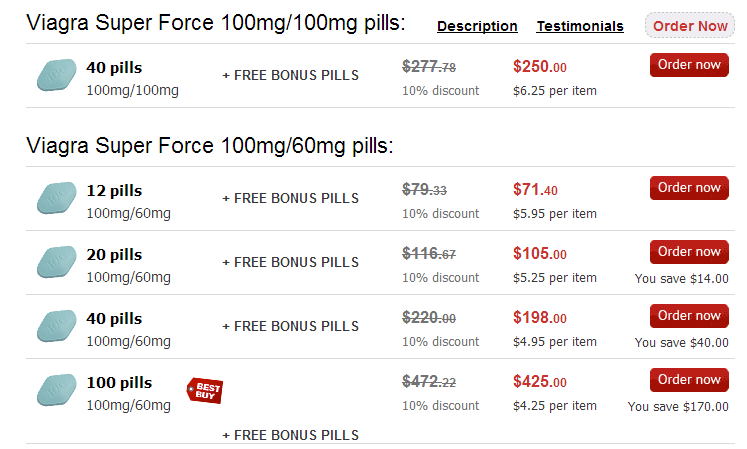The width and height of the screenshot is (747, 449).
Task: Open the Description link
Action: click(x=477, y=26)
